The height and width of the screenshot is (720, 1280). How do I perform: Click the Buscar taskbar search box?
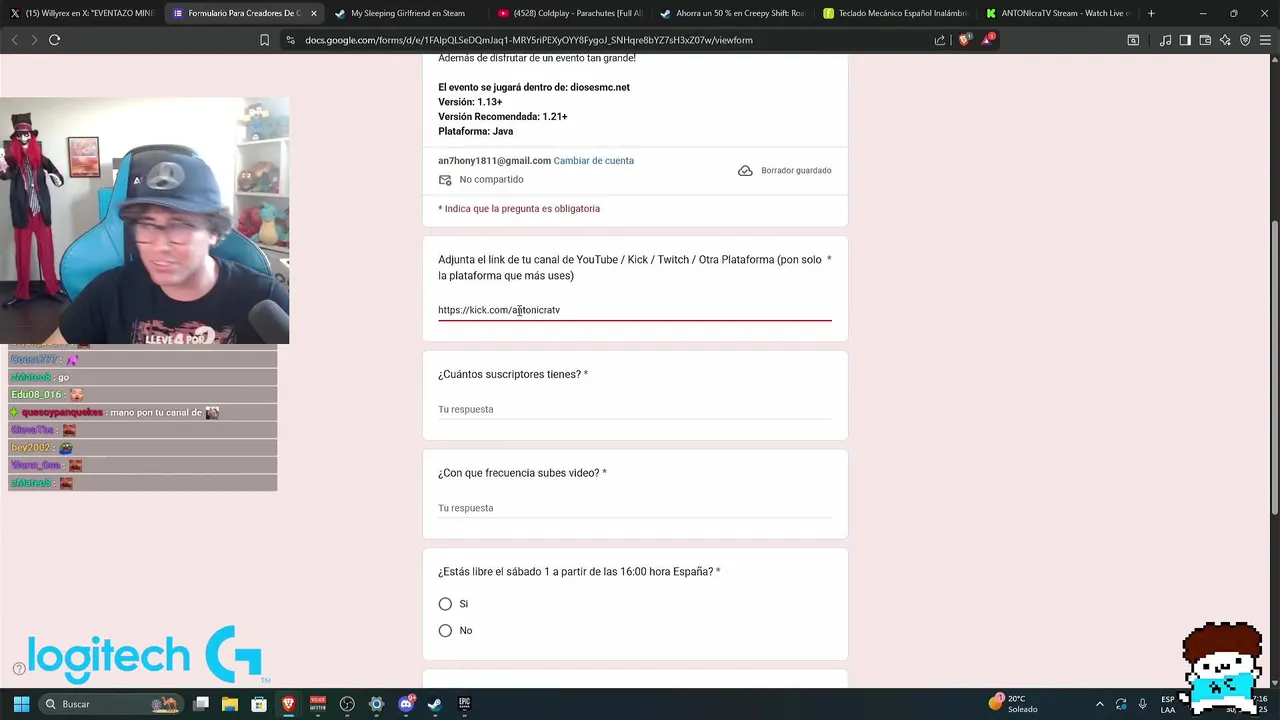pyautogui.click(x=113, y=704)
